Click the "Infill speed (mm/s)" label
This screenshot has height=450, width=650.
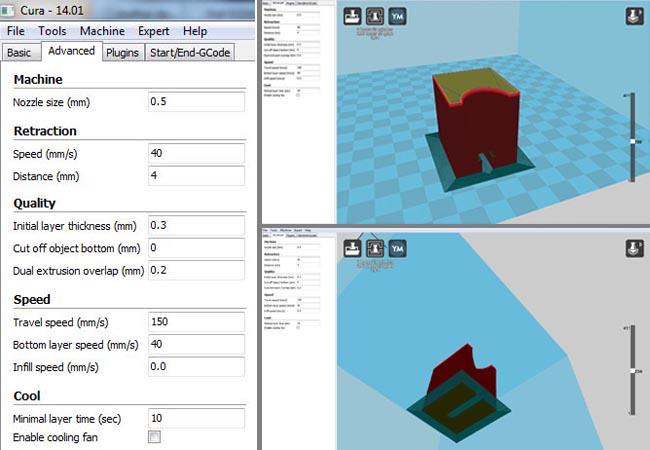(x=56, y=368)
